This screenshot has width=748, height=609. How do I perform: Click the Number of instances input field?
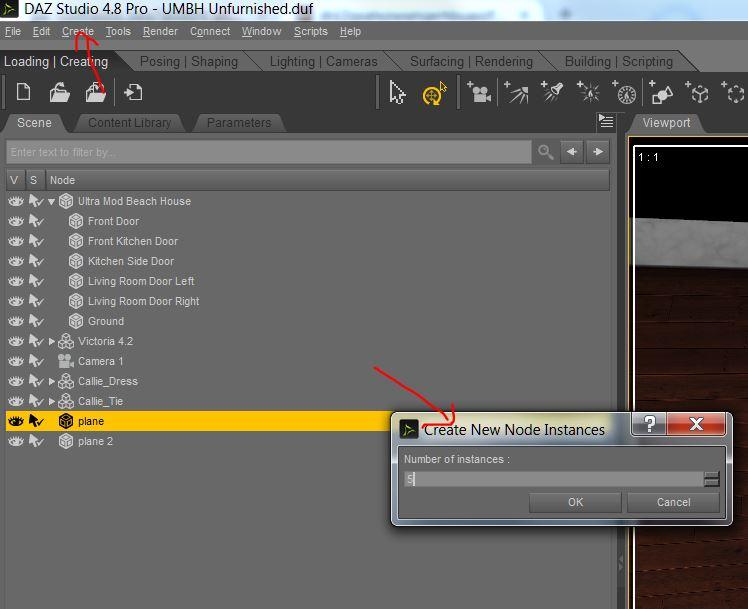coord(553,479)
